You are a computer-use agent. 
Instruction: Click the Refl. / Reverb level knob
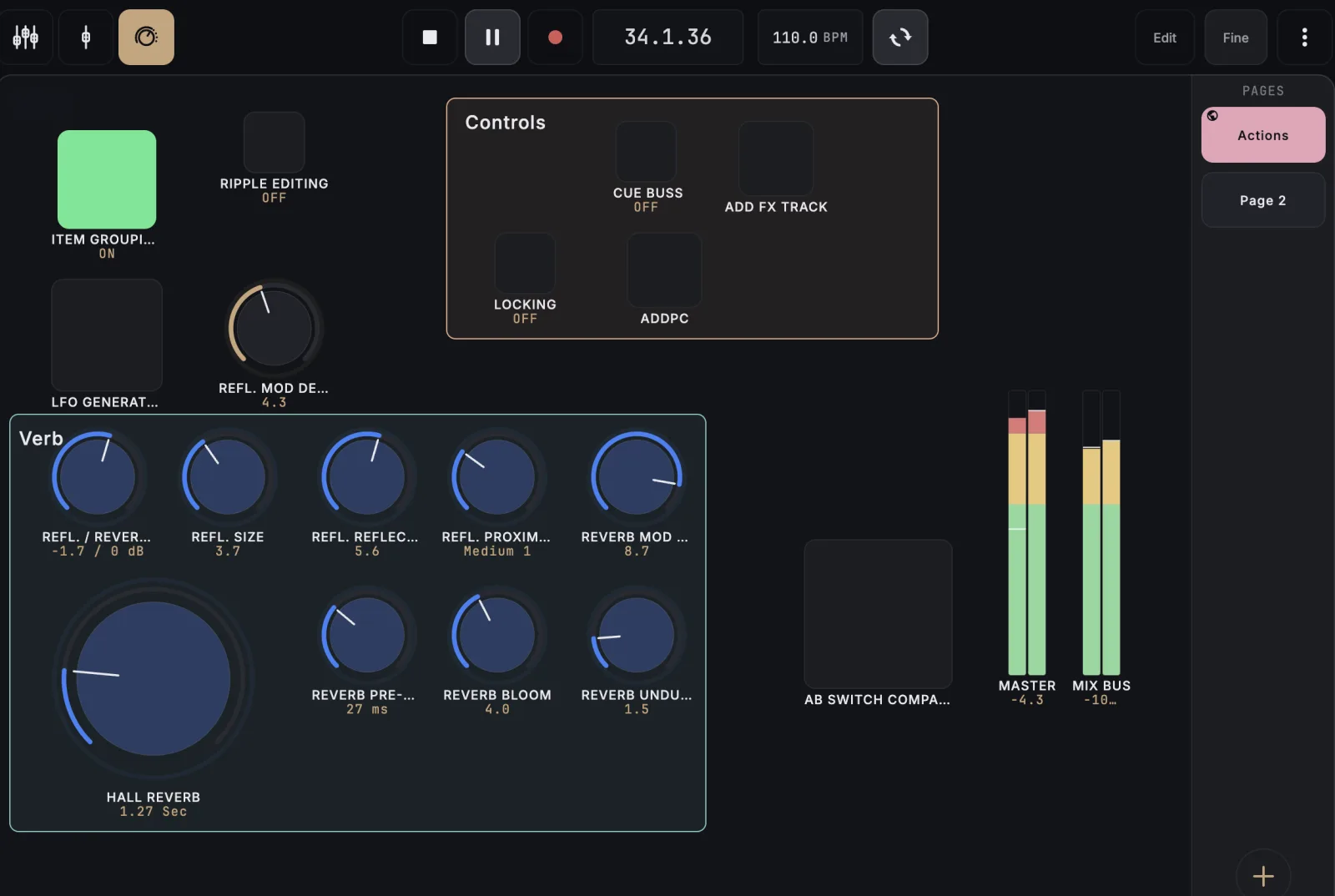click(97, 476)
